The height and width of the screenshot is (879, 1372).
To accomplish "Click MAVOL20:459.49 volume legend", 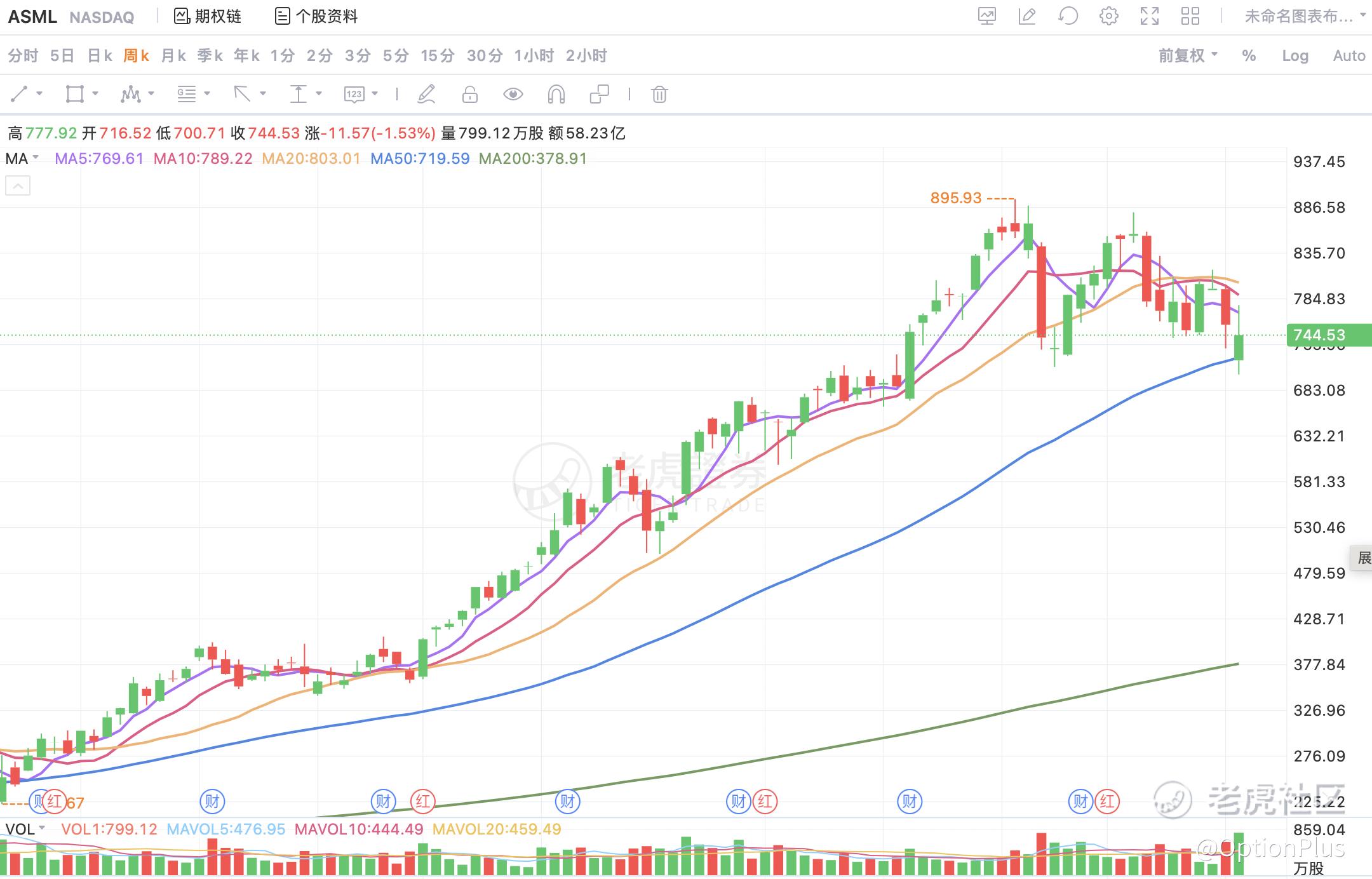I will coord(497,829).
